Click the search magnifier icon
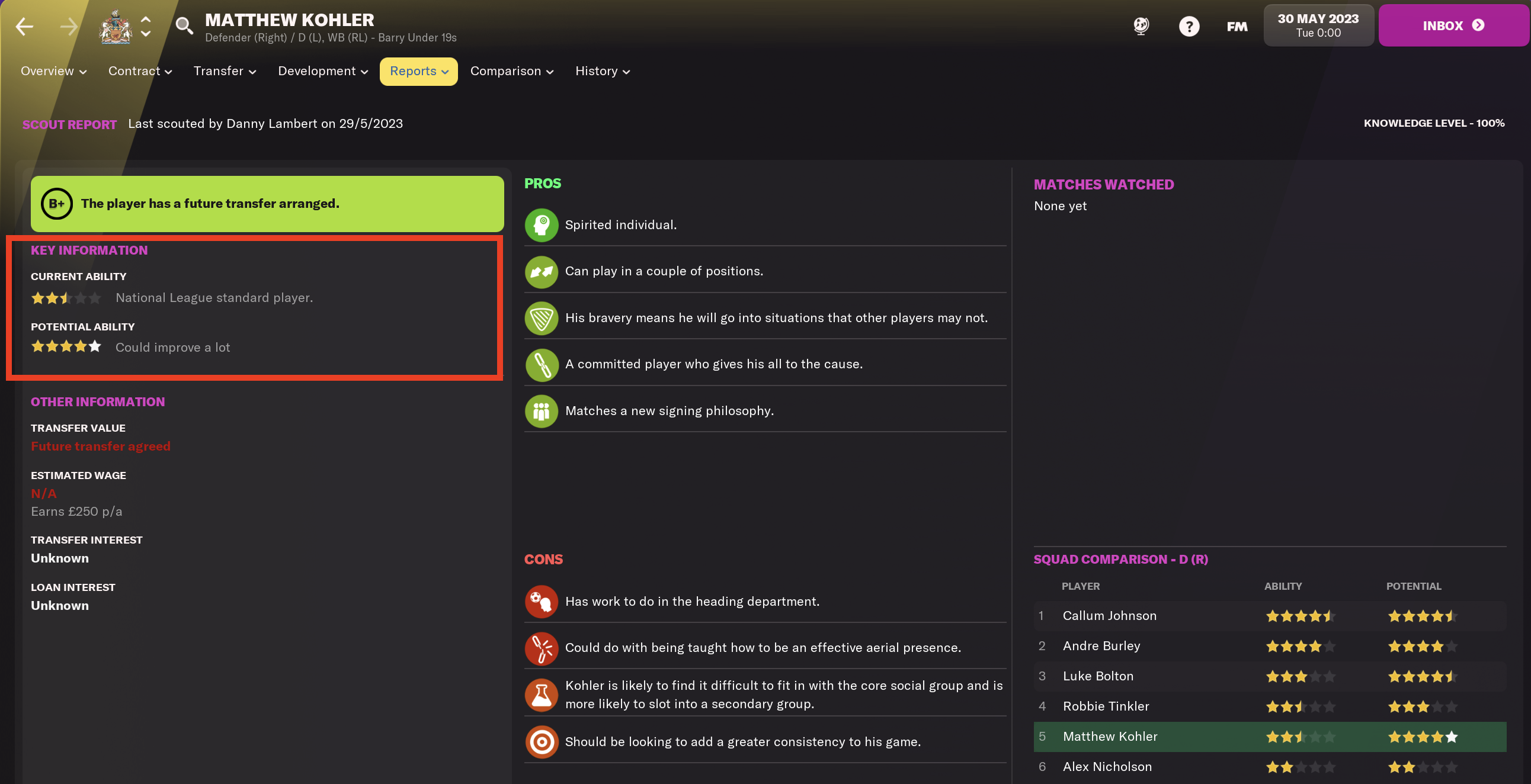Image resolution: width=1531 pixels, height=784 pixels. tap(184, 25)
